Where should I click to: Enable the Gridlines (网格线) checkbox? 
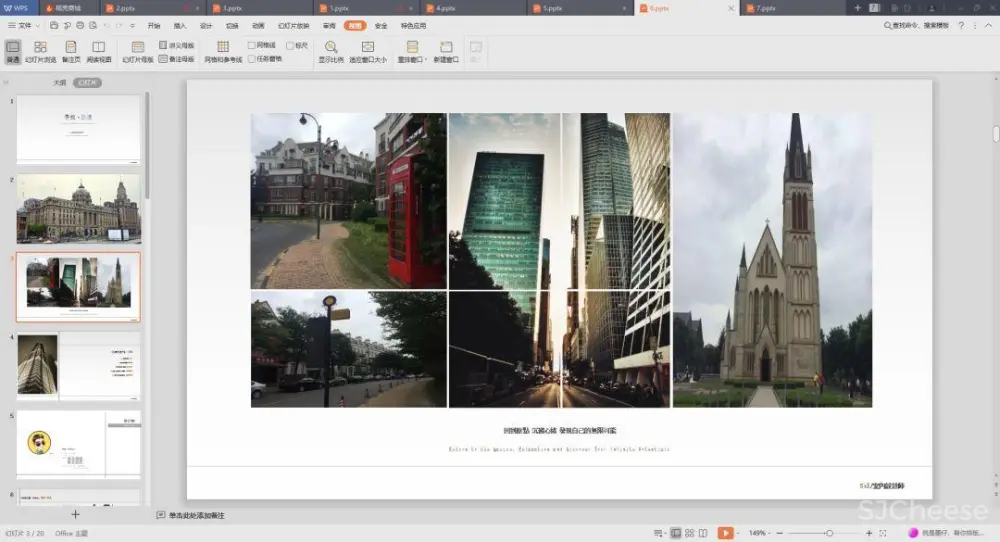[x=252, y=45]
